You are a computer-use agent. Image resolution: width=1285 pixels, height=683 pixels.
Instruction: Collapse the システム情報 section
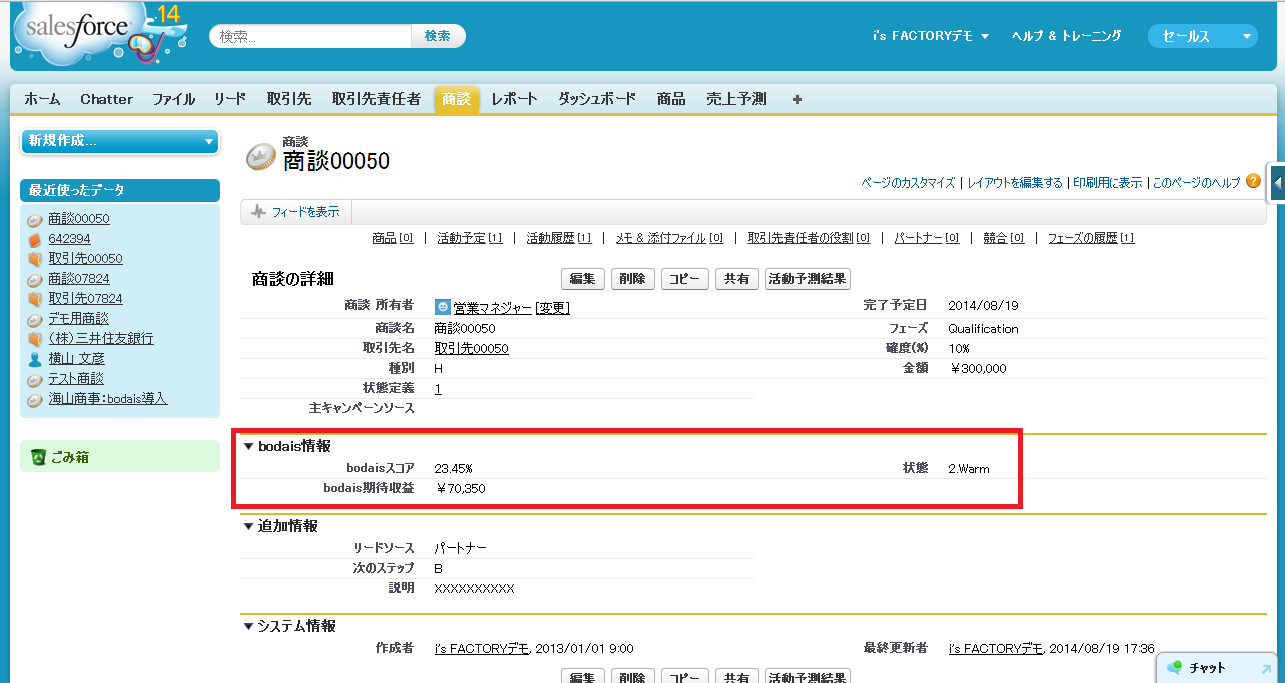tap(249, 626)
